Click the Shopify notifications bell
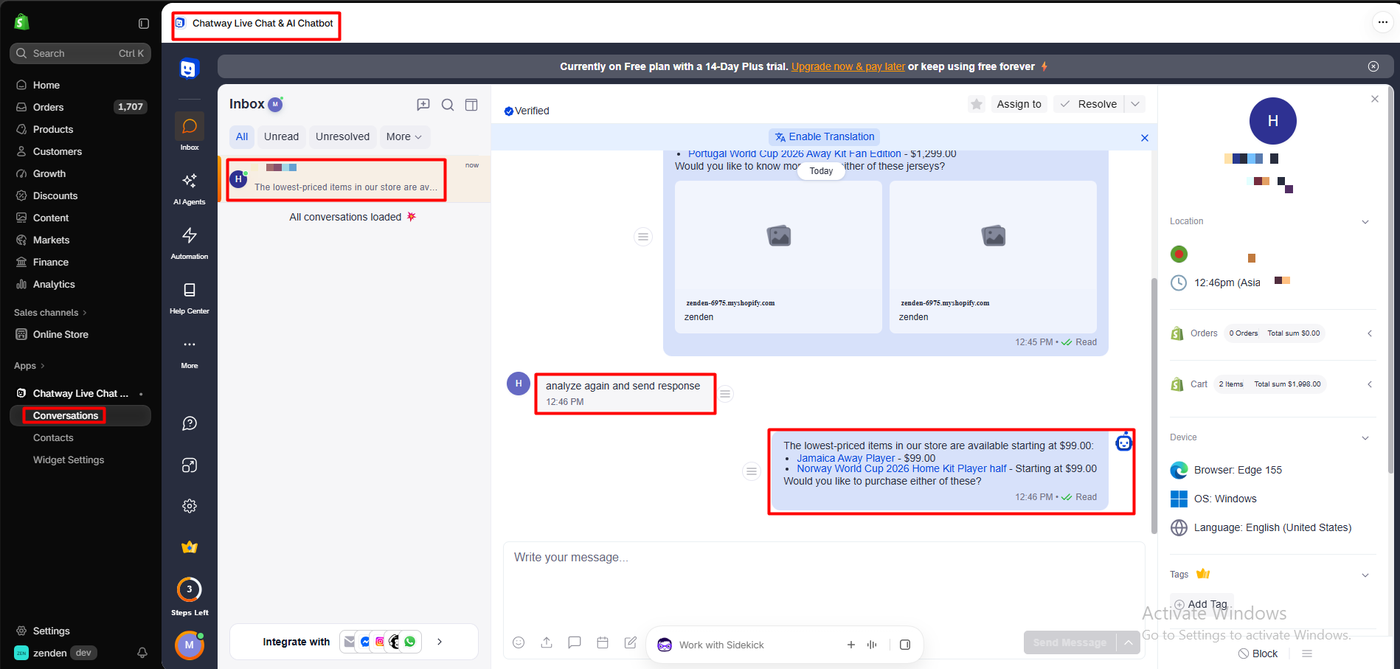This screenshot has width=1400, height=669. click(x=142, y=653)
